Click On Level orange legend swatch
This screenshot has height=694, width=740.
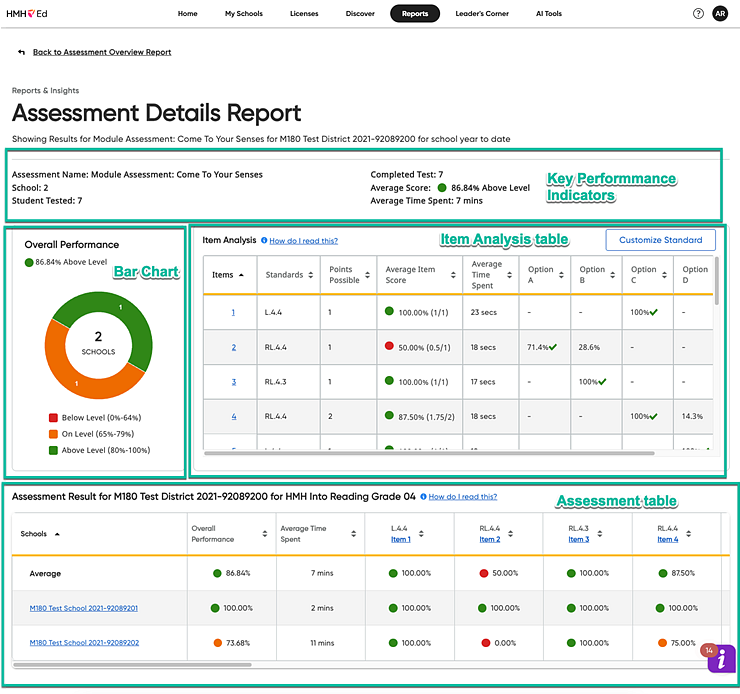pyautogui.click(x=53, y=434)
